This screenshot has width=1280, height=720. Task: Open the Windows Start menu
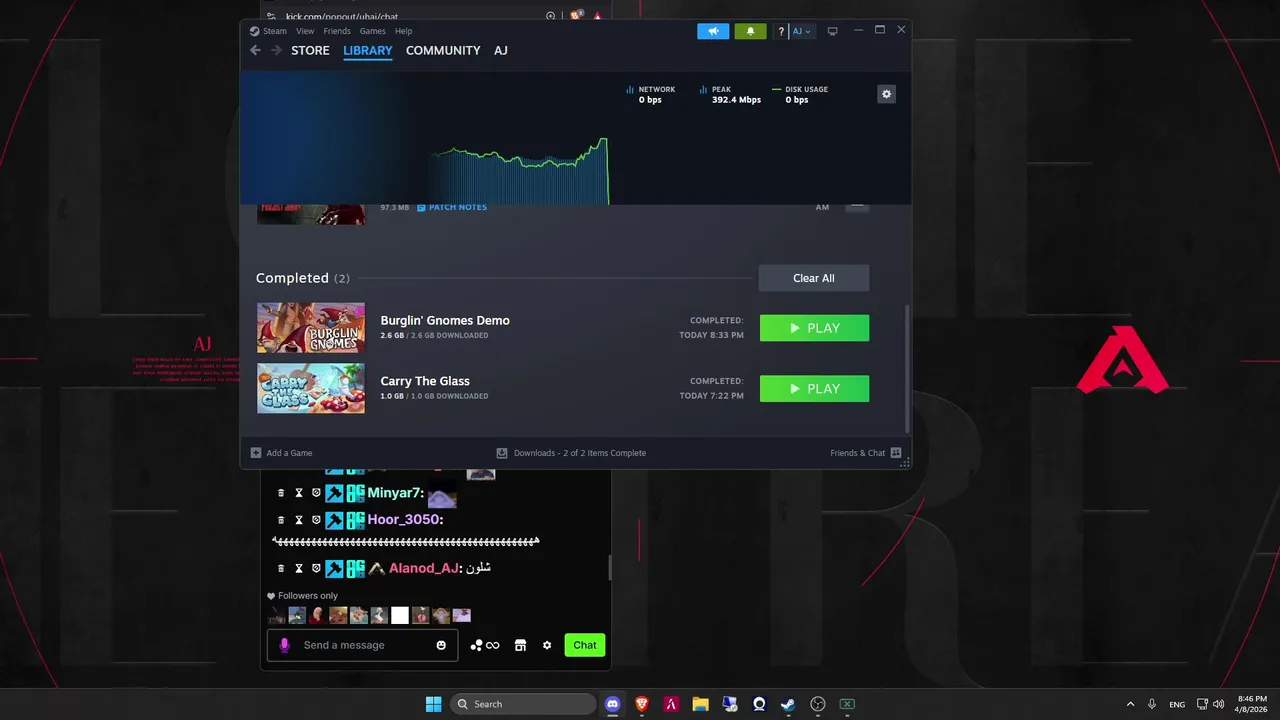(433, 704)
